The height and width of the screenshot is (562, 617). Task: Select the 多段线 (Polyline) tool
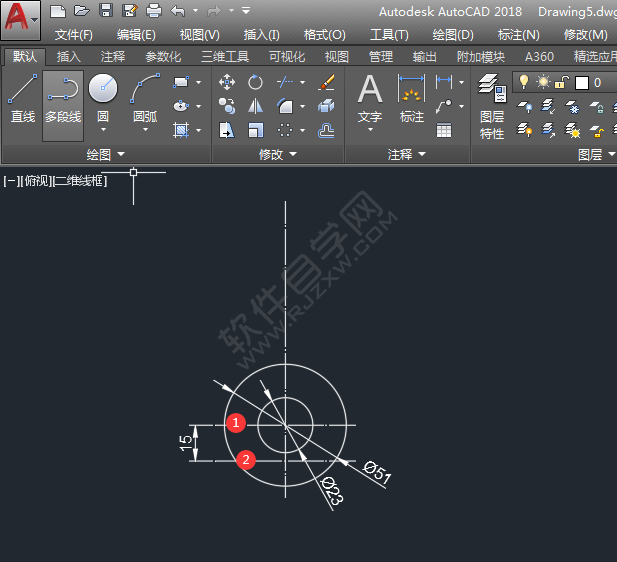[62, 100]
